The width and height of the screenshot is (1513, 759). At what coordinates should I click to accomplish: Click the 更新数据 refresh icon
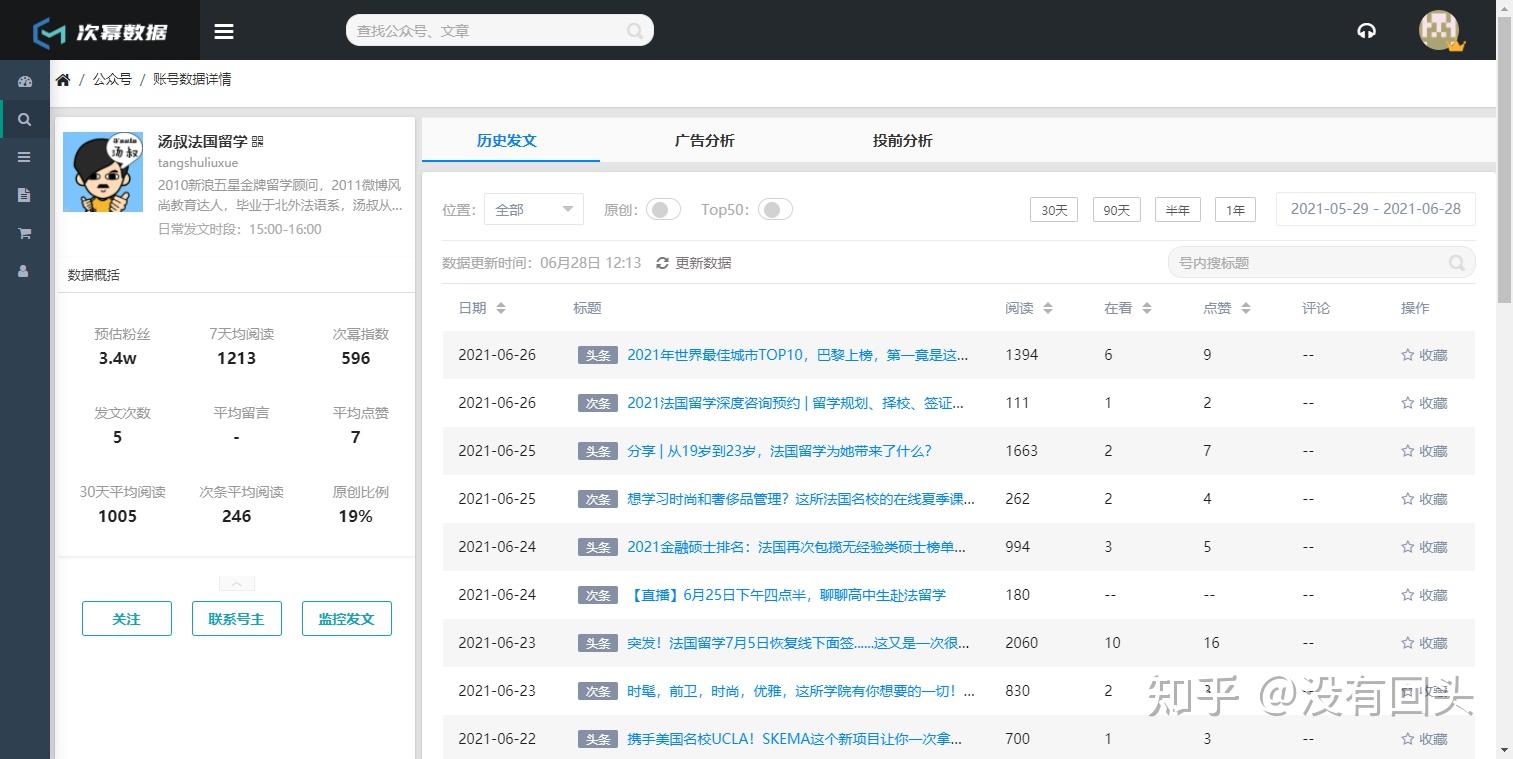pyautogui.click(x=662, y=263)
